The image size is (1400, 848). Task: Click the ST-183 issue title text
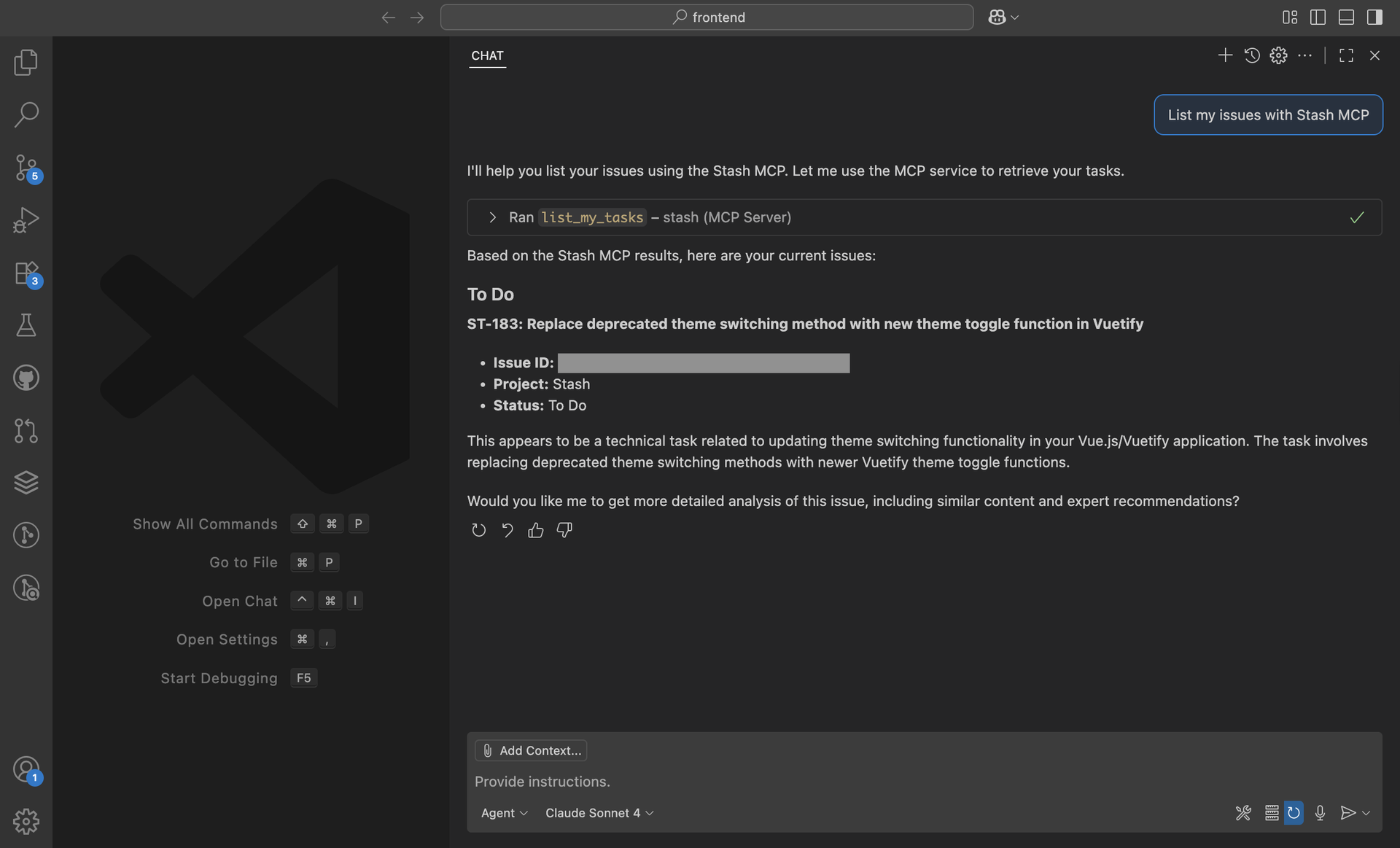pyautogui.click(x=805, y=324)
